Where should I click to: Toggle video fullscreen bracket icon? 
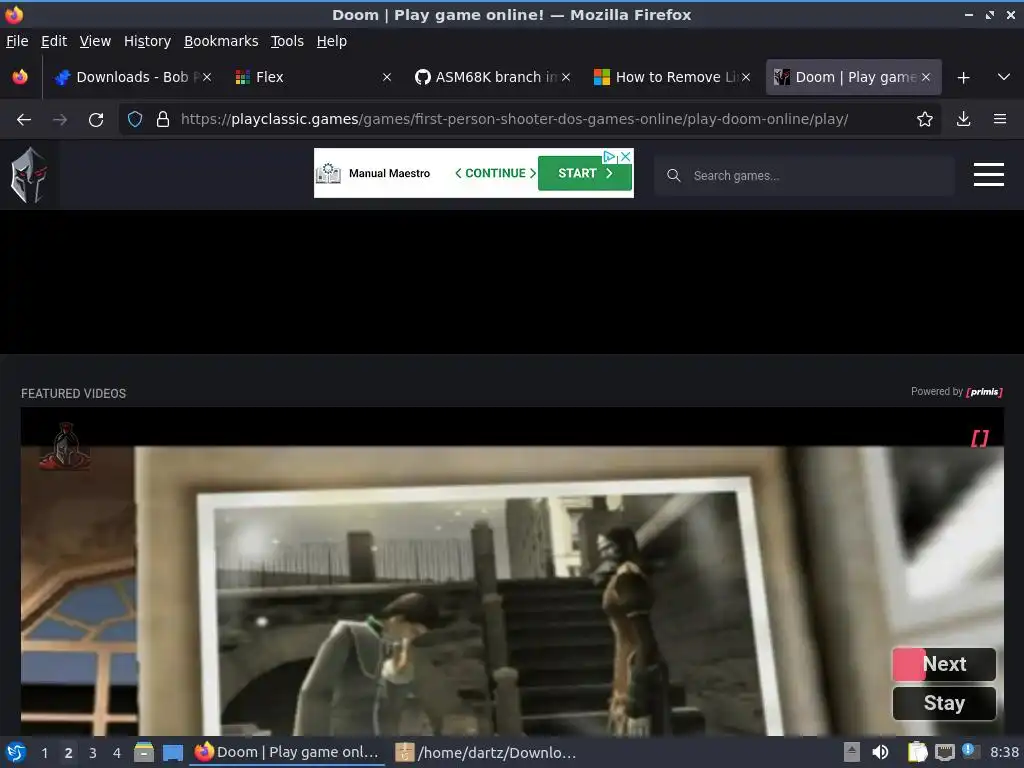pos(980,438)
